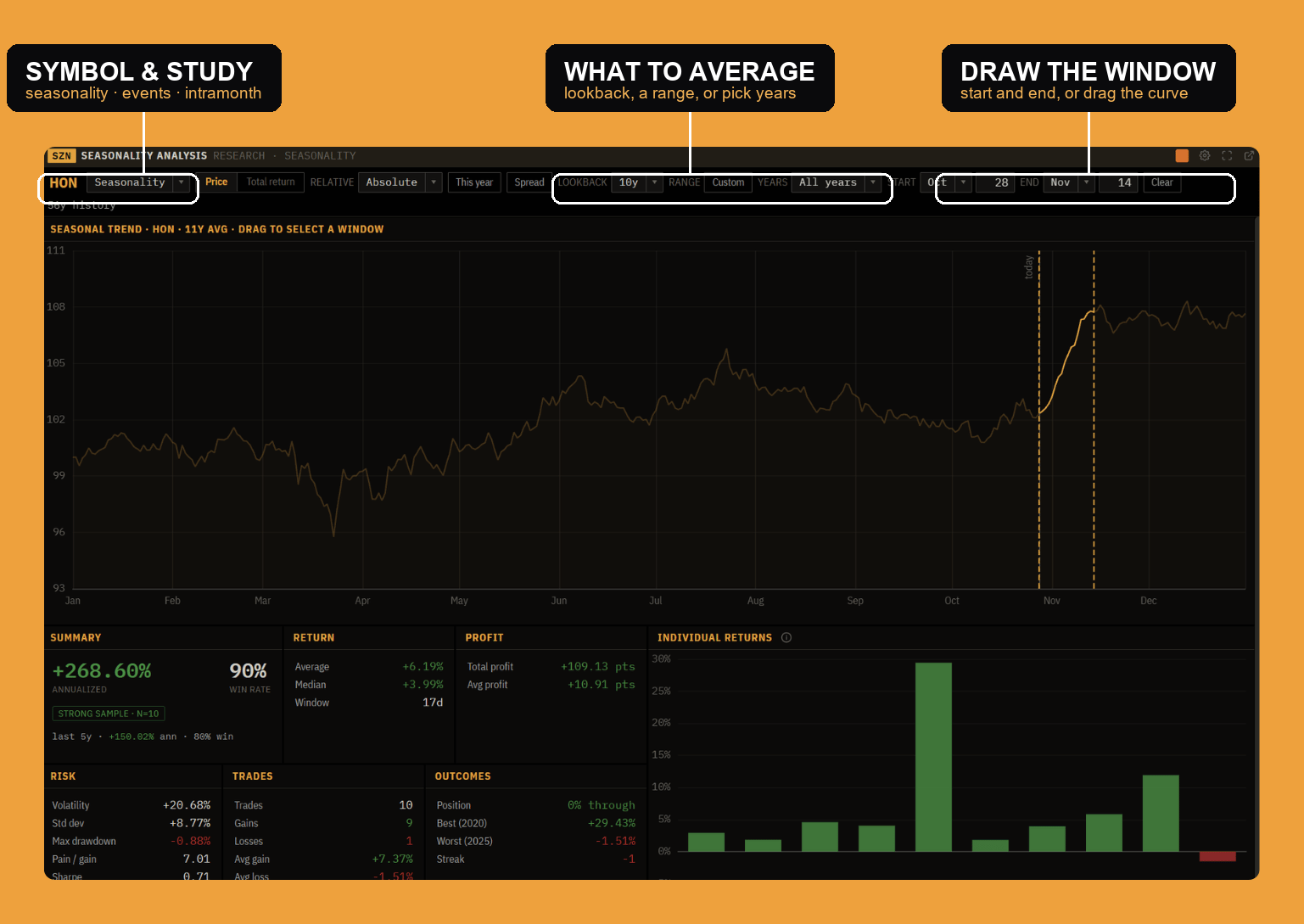Open the settings gear in the title bar
The width and height of the screenshot is (1304, 924).
tap(1205, 155)
